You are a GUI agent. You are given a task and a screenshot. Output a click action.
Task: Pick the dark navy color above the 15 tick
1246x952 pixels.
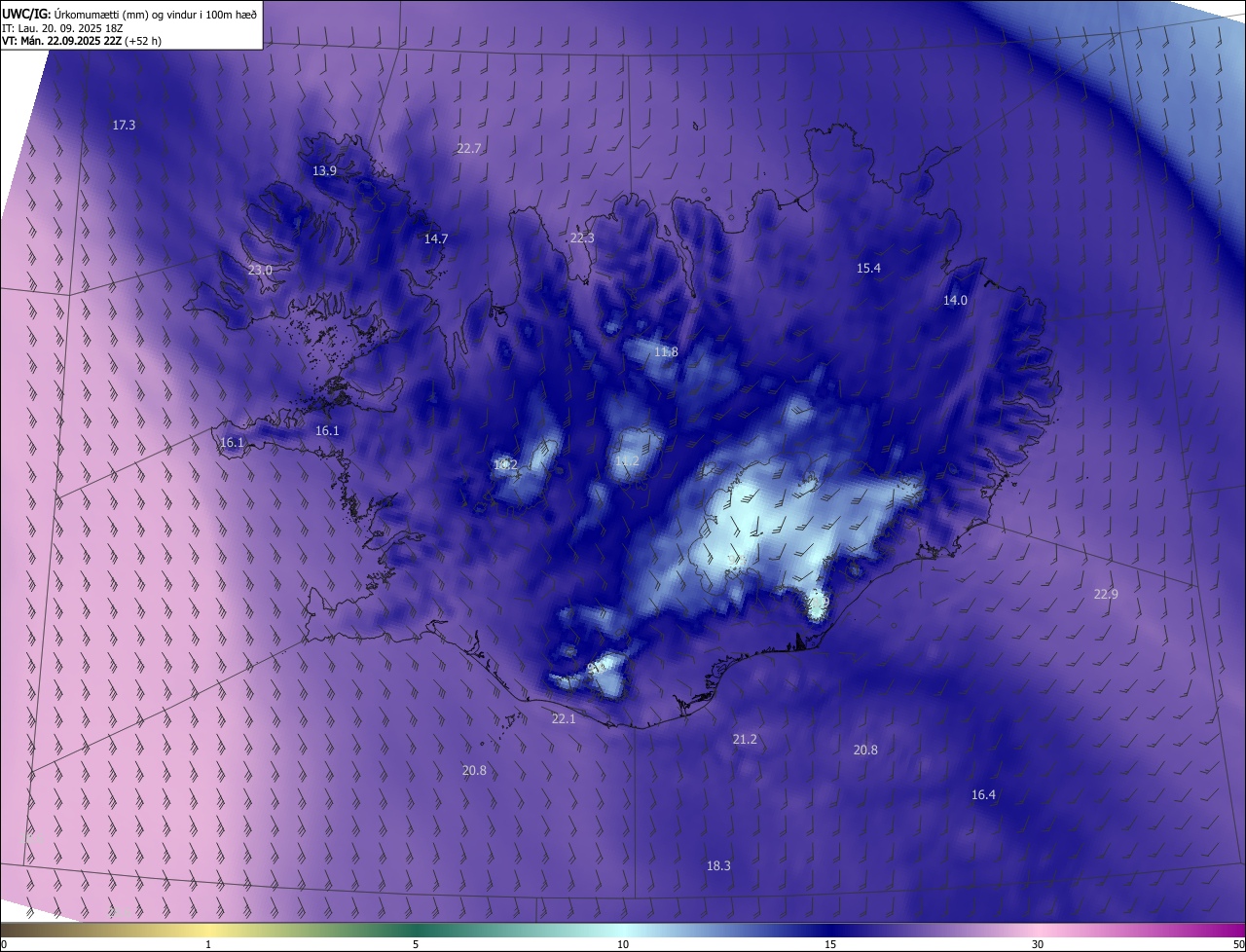click(x=830, y=931)
